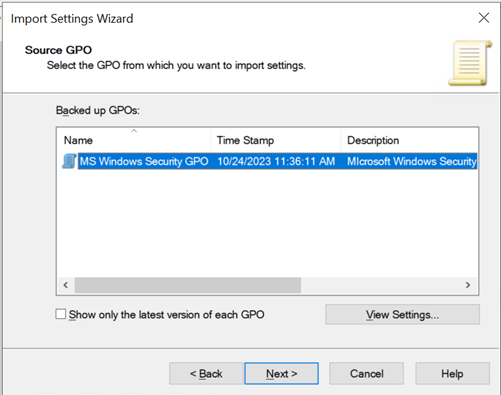501x395 pixels.
Task: Go back using < Back button
Action: (206, 374)
